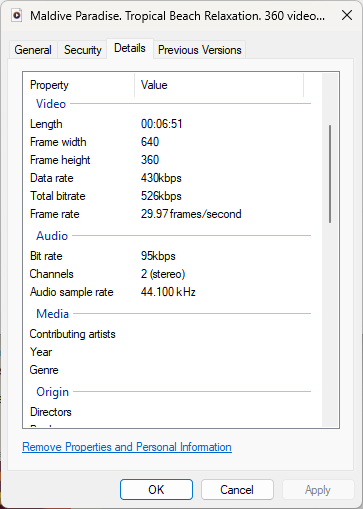Select the Details tab
The width and height of the screenshot is (363, 509).
(x=130, y=48)
